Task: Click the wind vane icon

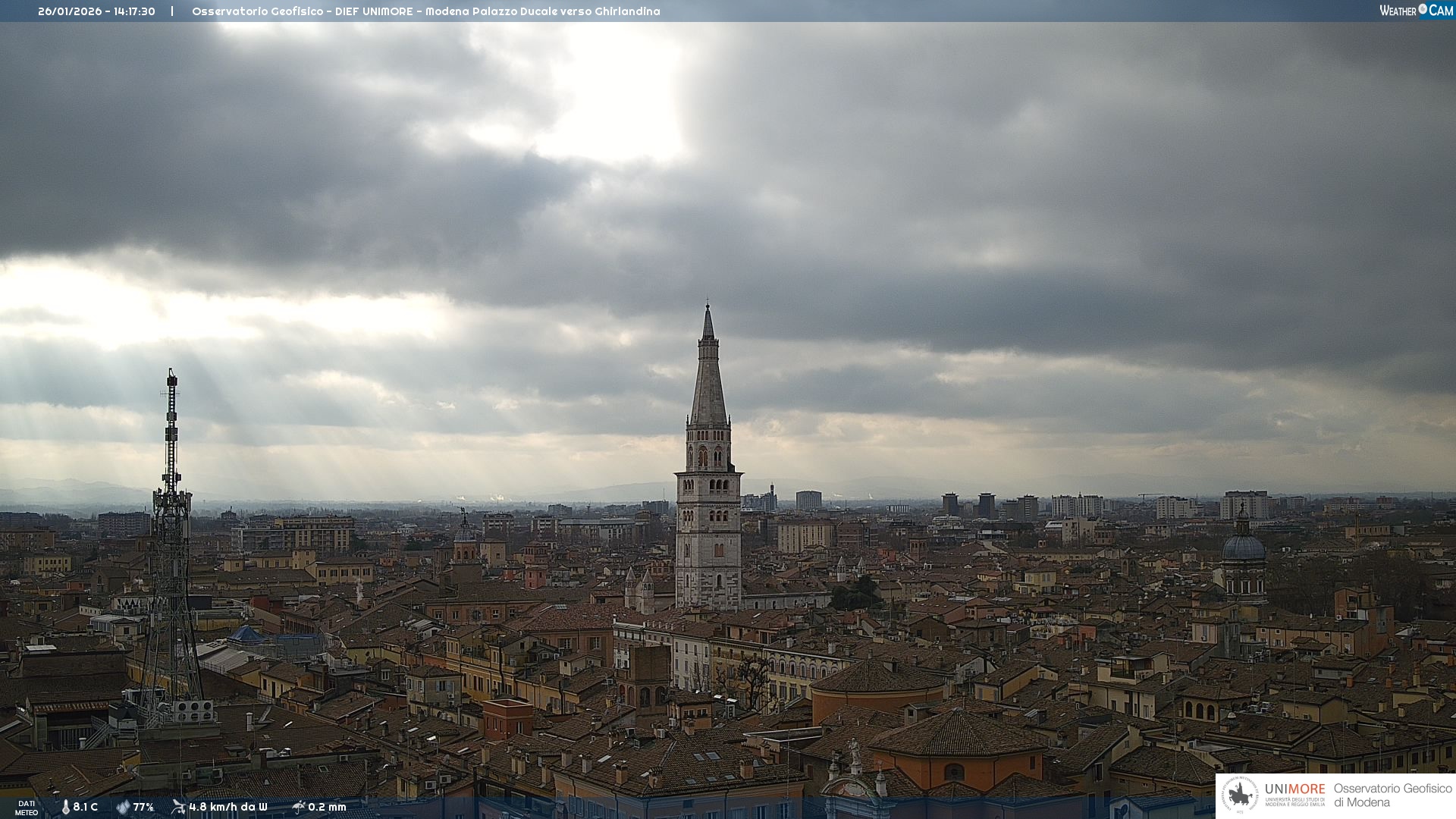Action: (x=178, y=807)
